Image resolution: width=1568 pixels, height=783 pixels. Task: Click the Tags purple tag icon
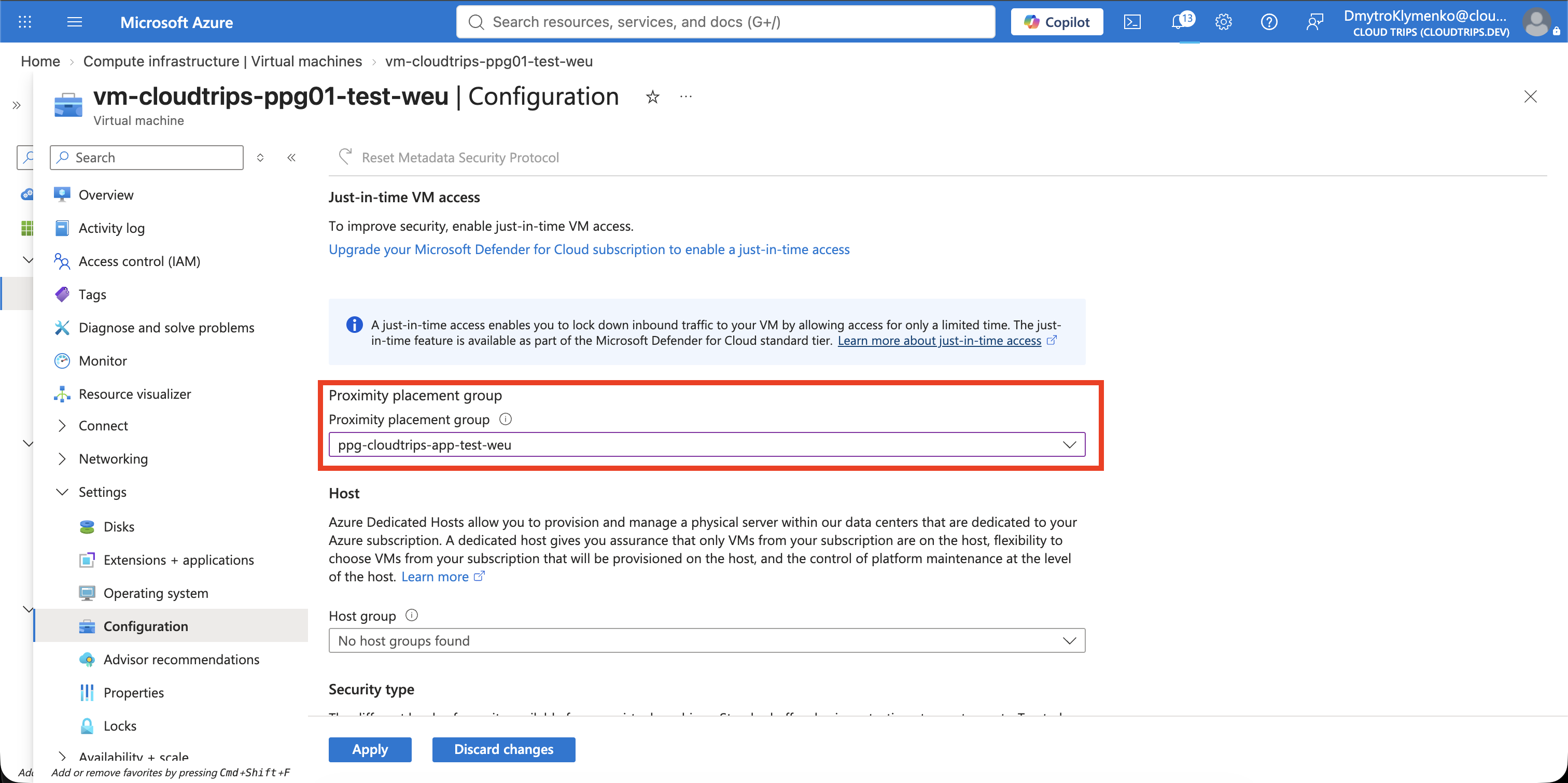click(x=62, y=294)
